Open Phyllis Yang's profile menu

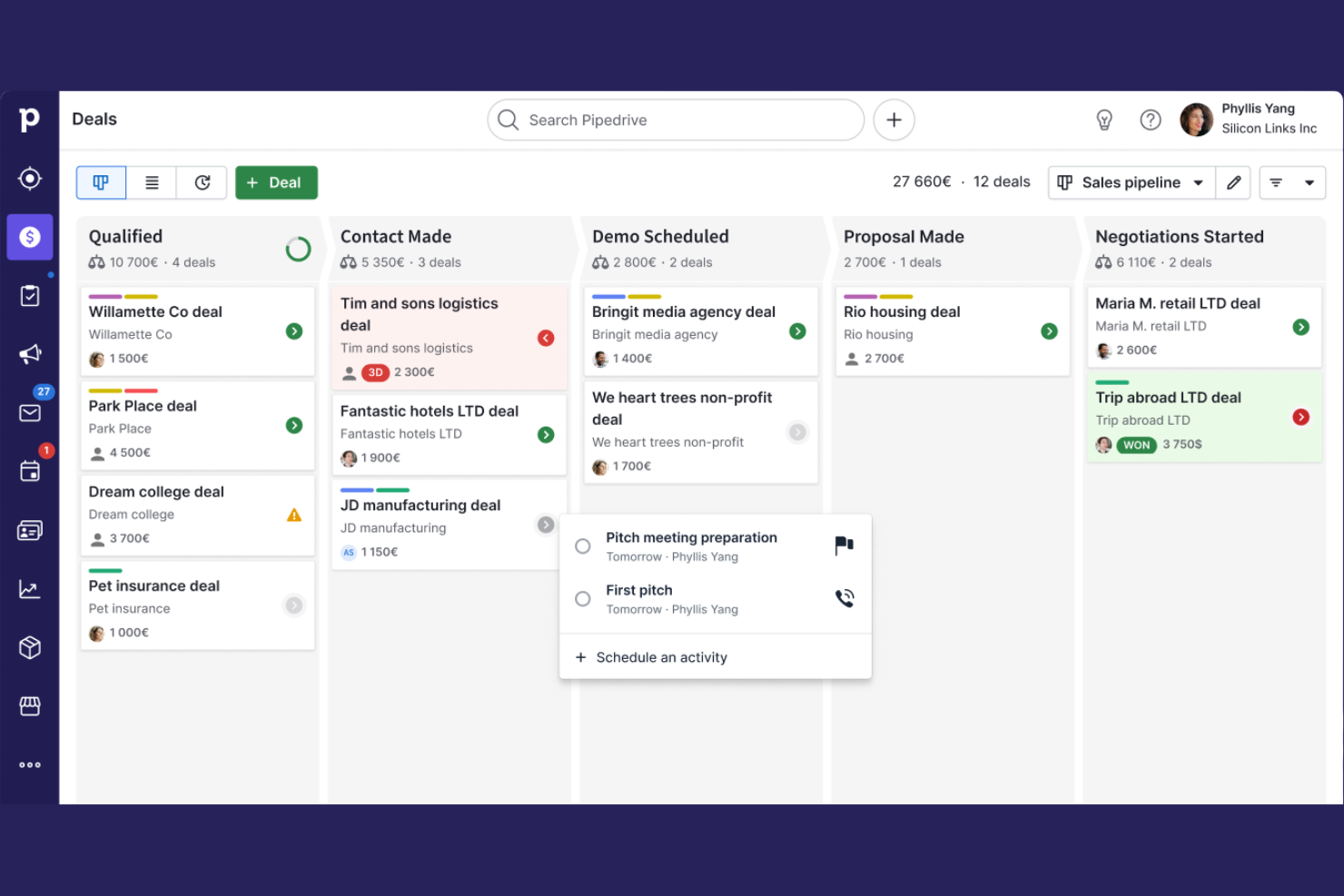point(1250,119)
